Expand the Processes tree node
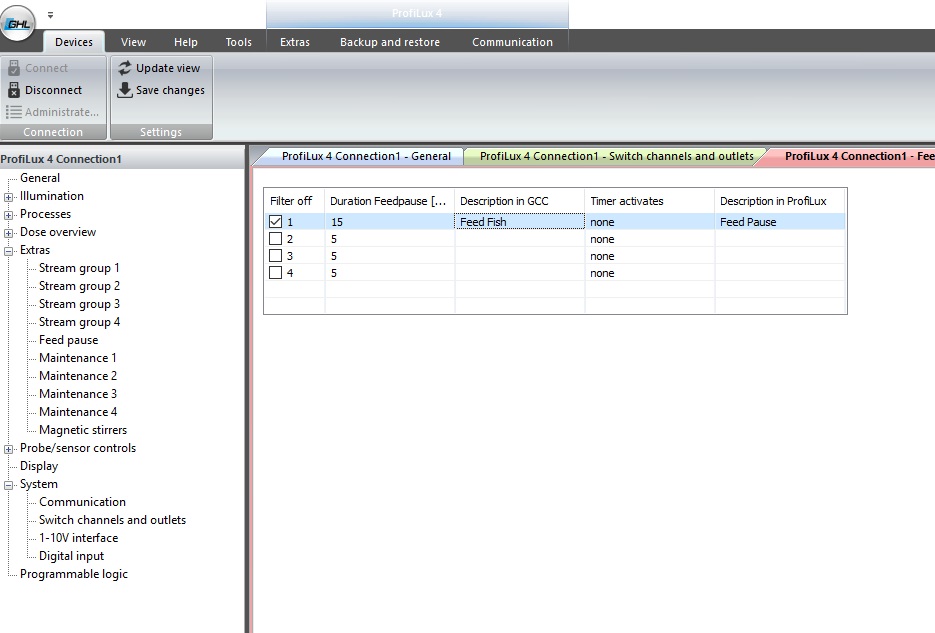 pos(8,215)
